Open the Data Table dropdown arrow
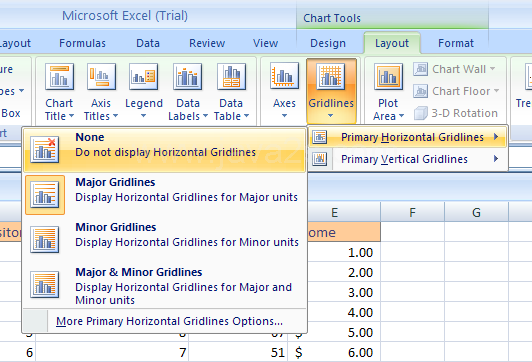 (x=246, y=116)
